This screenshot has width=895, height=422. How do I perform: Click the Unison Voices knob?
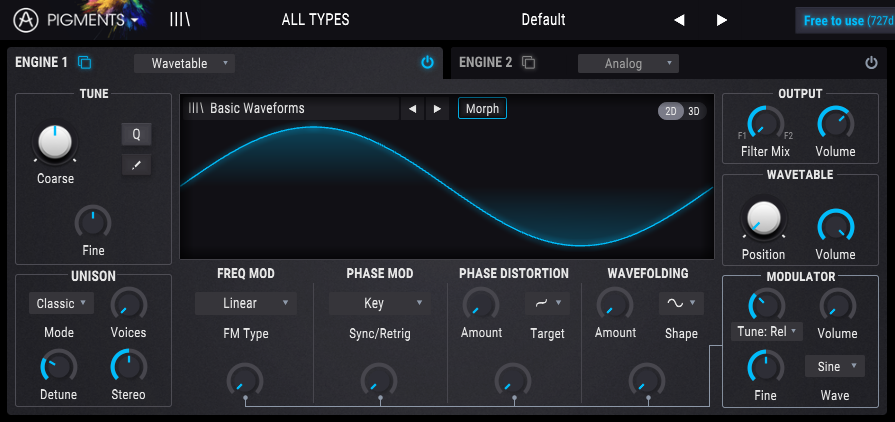pos(128,305)
